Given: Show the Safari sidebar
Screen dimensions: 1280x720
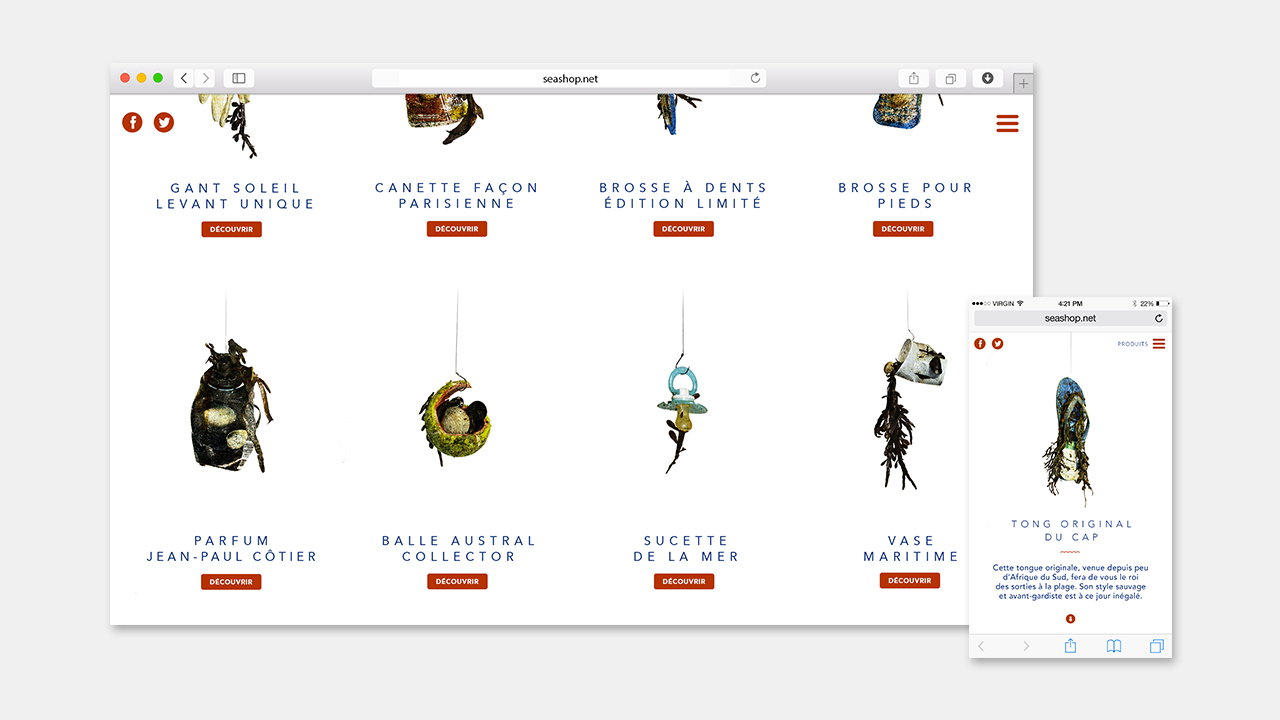Looking at the screenshot, I should 239,78.
